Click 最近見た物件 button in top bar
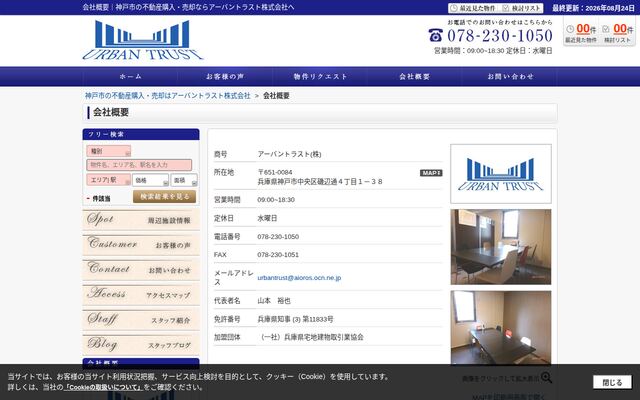Viewport: 640px width, 400px height. point(473,8)
